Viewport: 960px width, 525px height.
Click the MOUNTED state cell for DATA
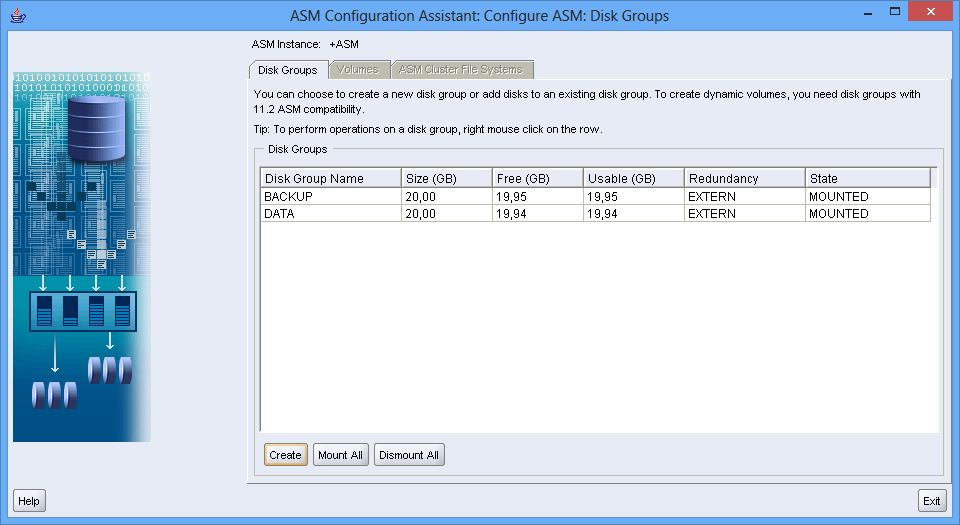868,214
